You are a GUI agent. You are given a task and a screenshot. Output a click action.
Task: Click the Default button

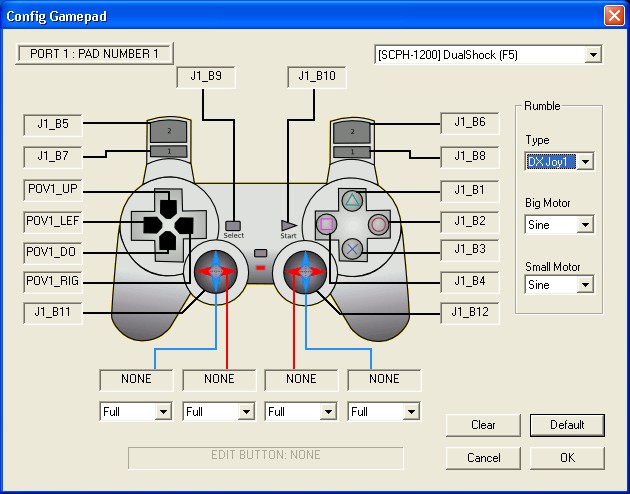coord(567,425)
